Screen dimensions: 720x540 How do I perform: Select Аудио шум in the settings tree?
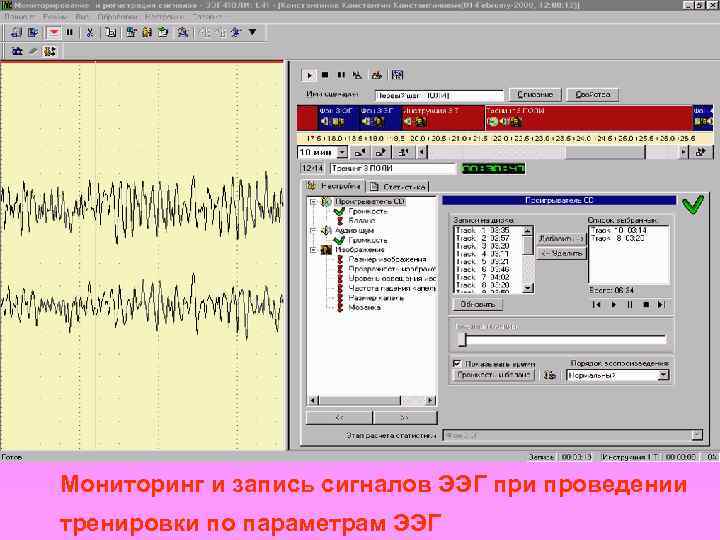[354, 231]
